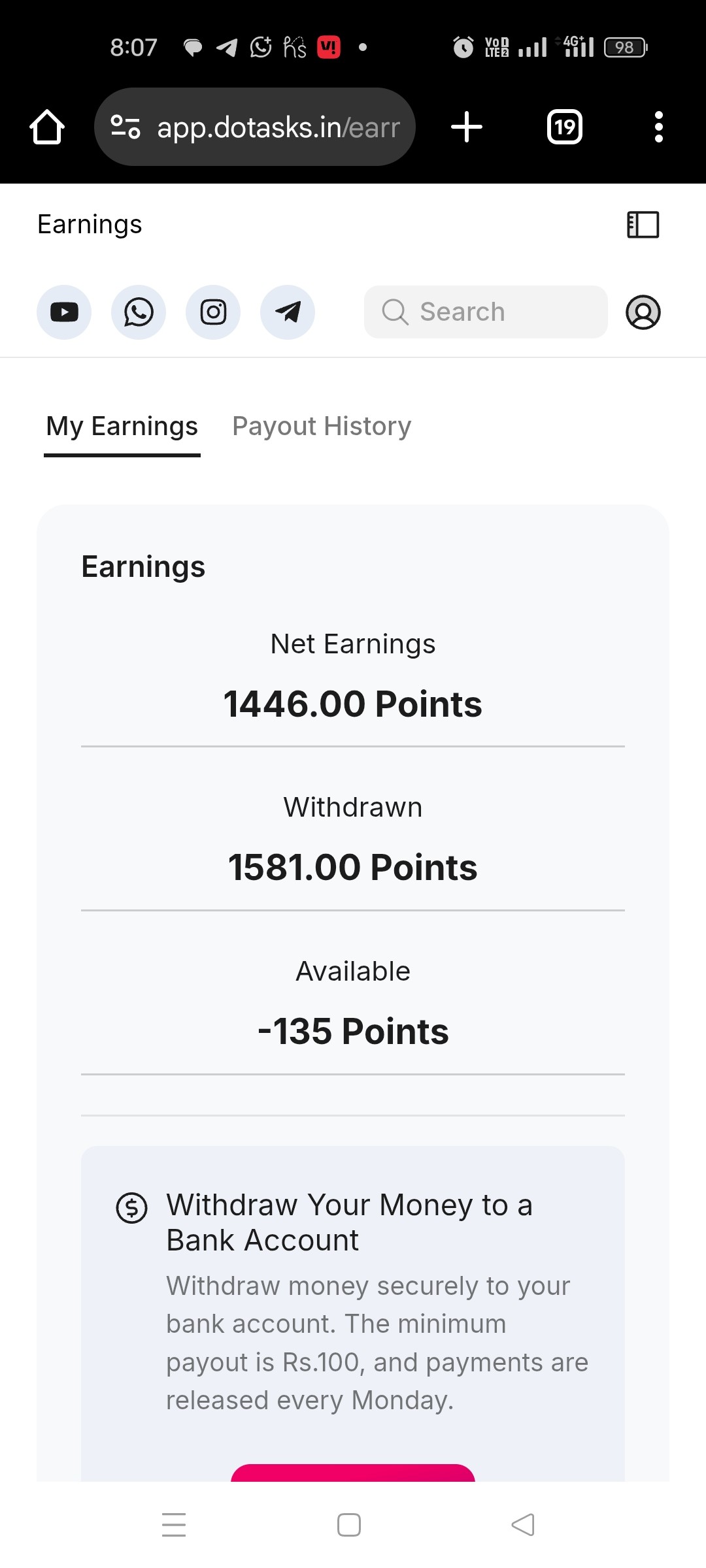Image resolution: width=706 pixels, height=1568 pixels.
Task: Open the user profile icon
Action: point(643,312)
